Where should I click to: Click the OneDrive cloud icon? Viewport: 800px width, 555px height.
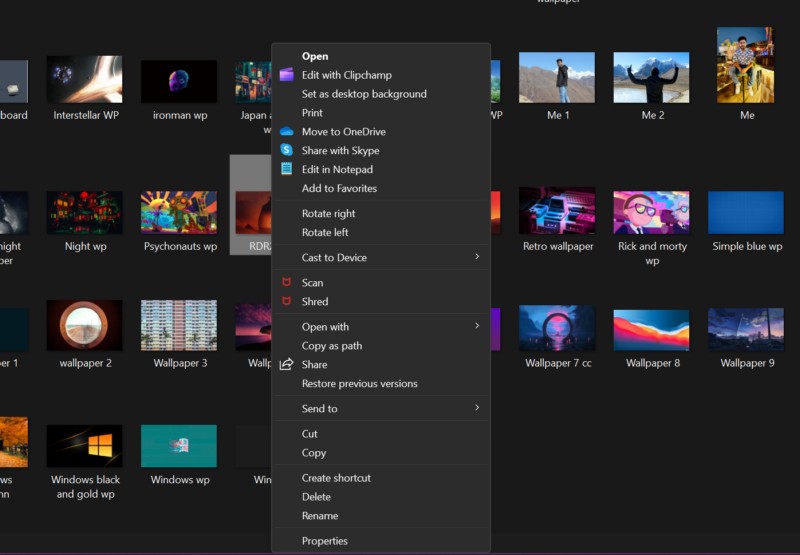point(287,132)
